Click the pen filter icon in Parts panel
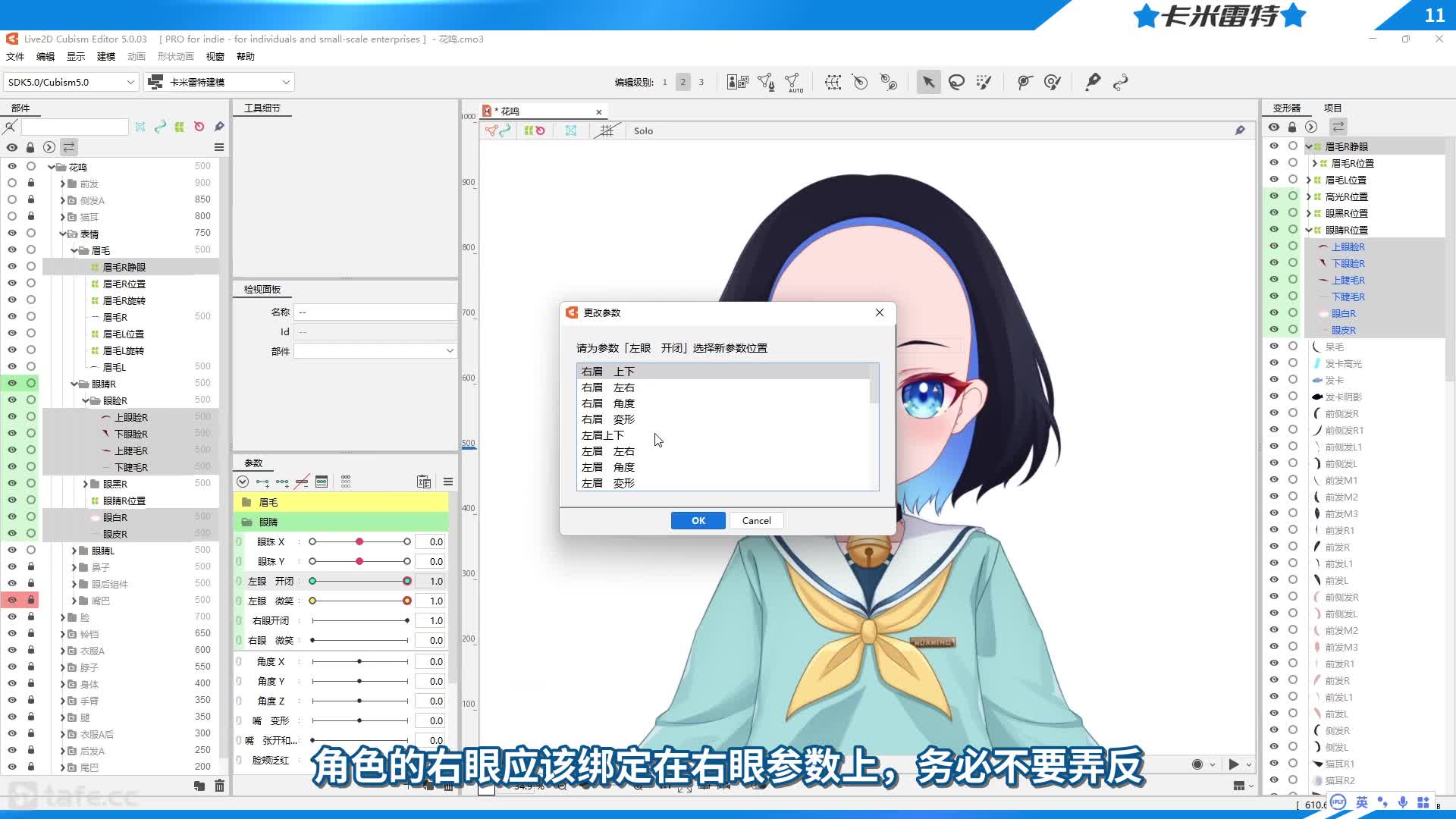Viewport: 1456px width, 819px height. 219,127
